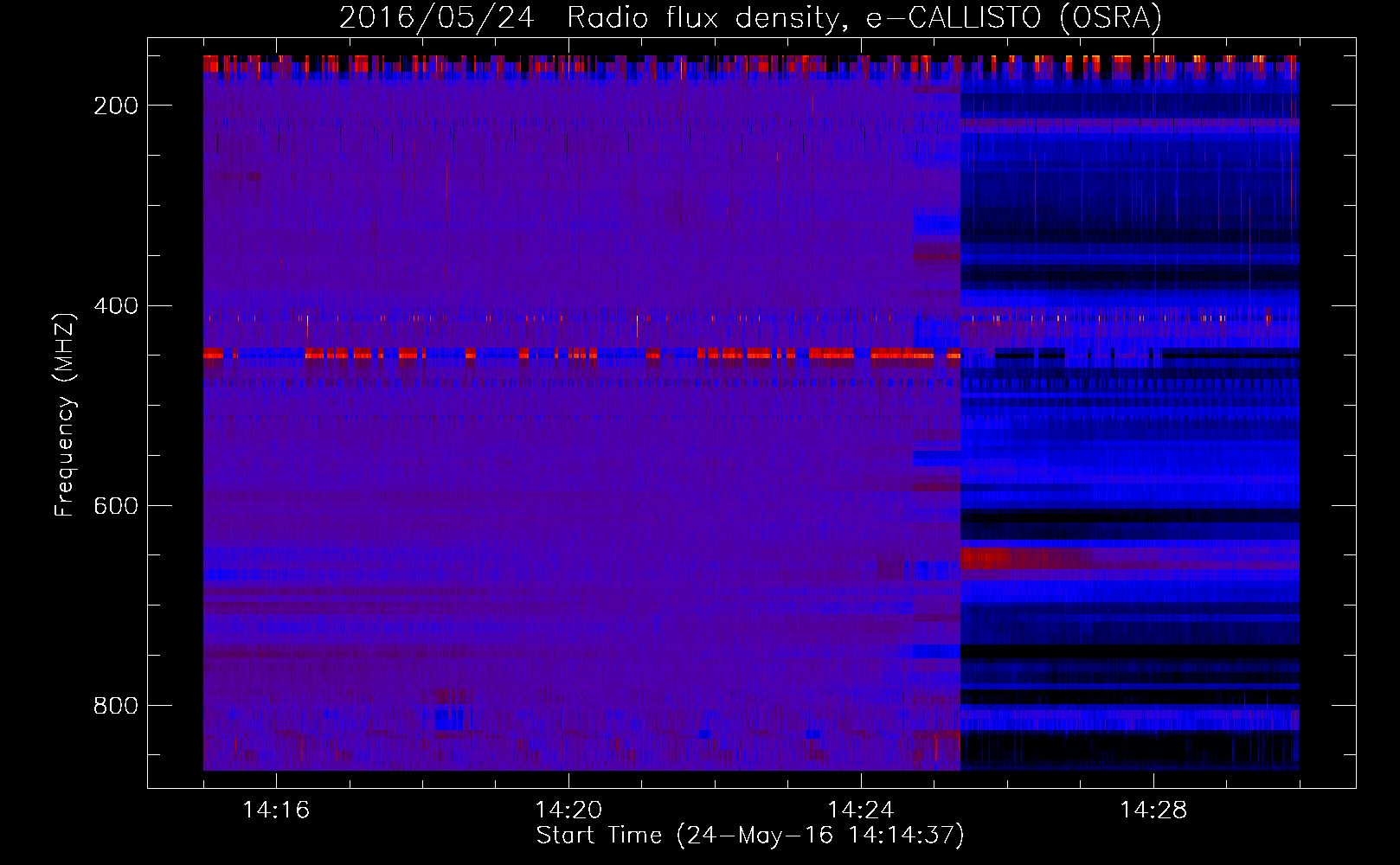Screen dimensions: 1400x865
Task: Click the 600 frequency tick label
Action: pos(116,506)
